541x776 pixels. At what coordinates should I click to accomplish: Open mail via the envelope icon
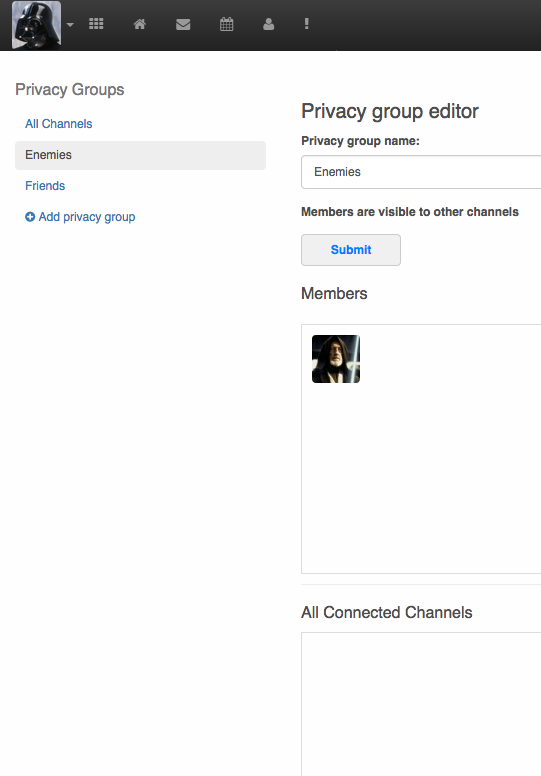click(183, 24)
